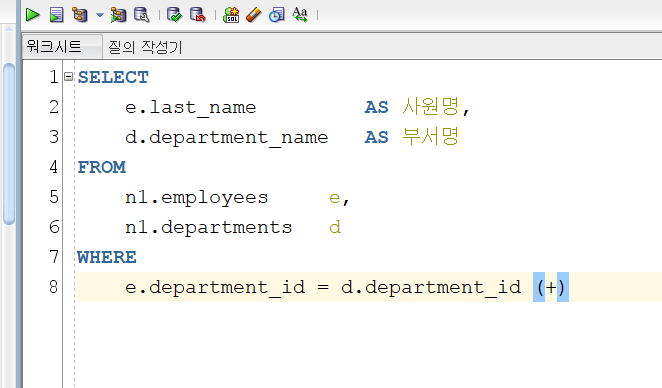Click the 사원명 alias text

pyautogui.click(x=430, y=106)
